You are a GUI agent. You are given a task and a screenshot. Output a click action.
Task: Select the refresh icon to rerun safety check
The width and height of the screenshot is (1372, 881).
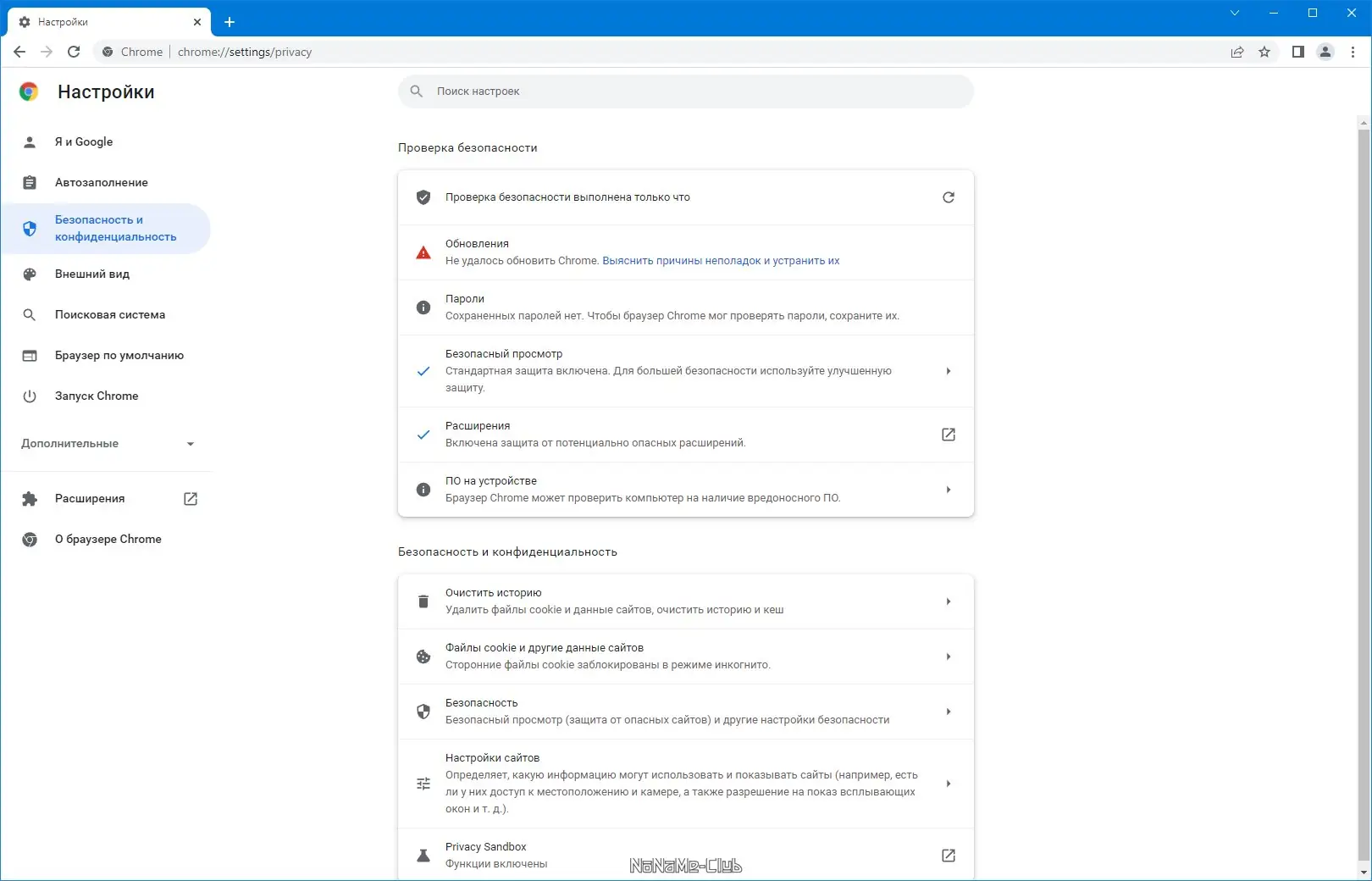[949, 197]
